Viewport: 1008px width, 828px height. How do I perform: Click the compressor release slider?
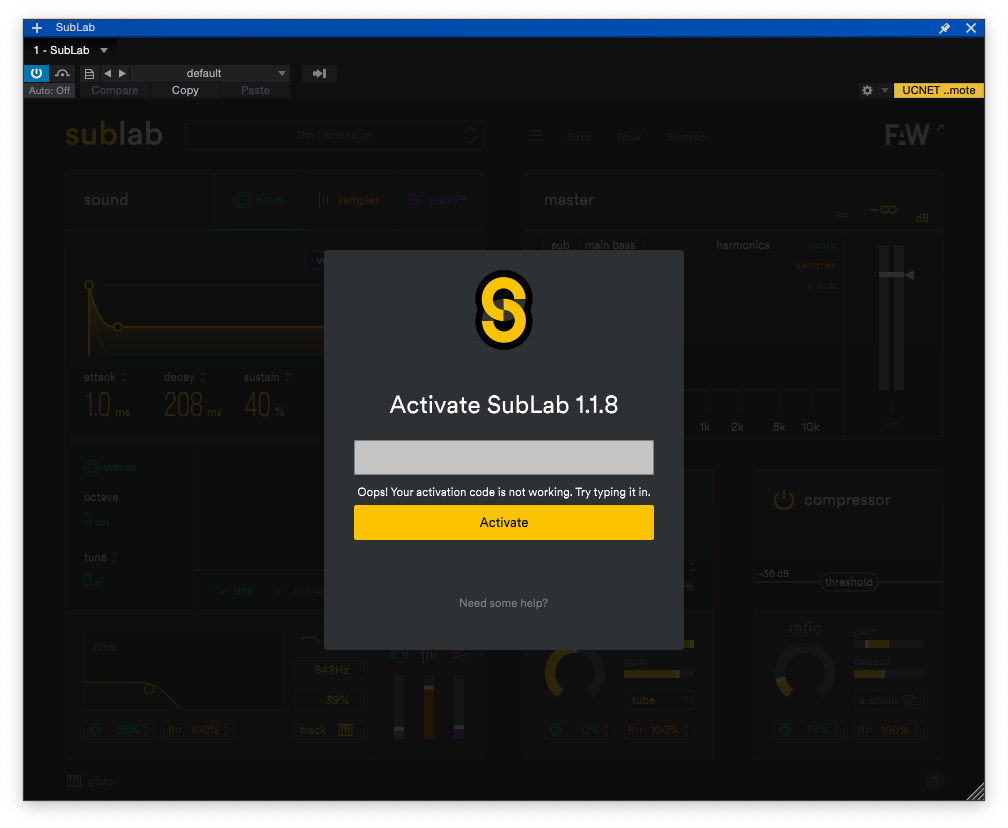pyautogui.click(x=888, y=674)
